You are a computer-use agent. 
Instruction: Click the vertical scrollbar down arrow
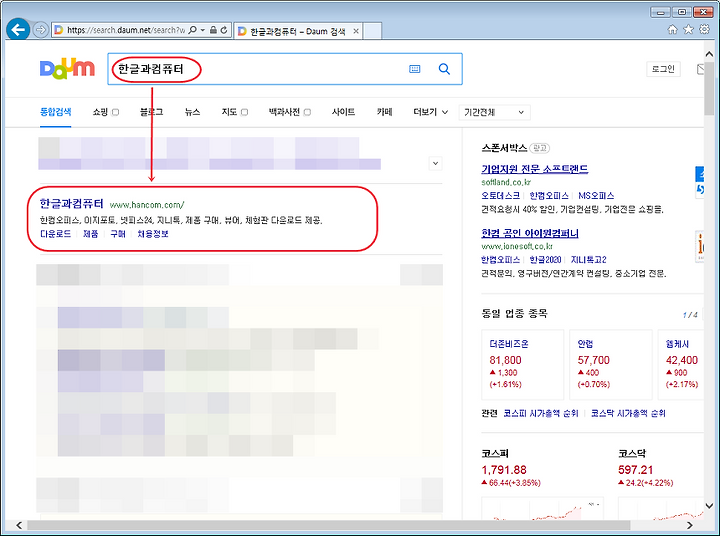(x=709, y=506)
